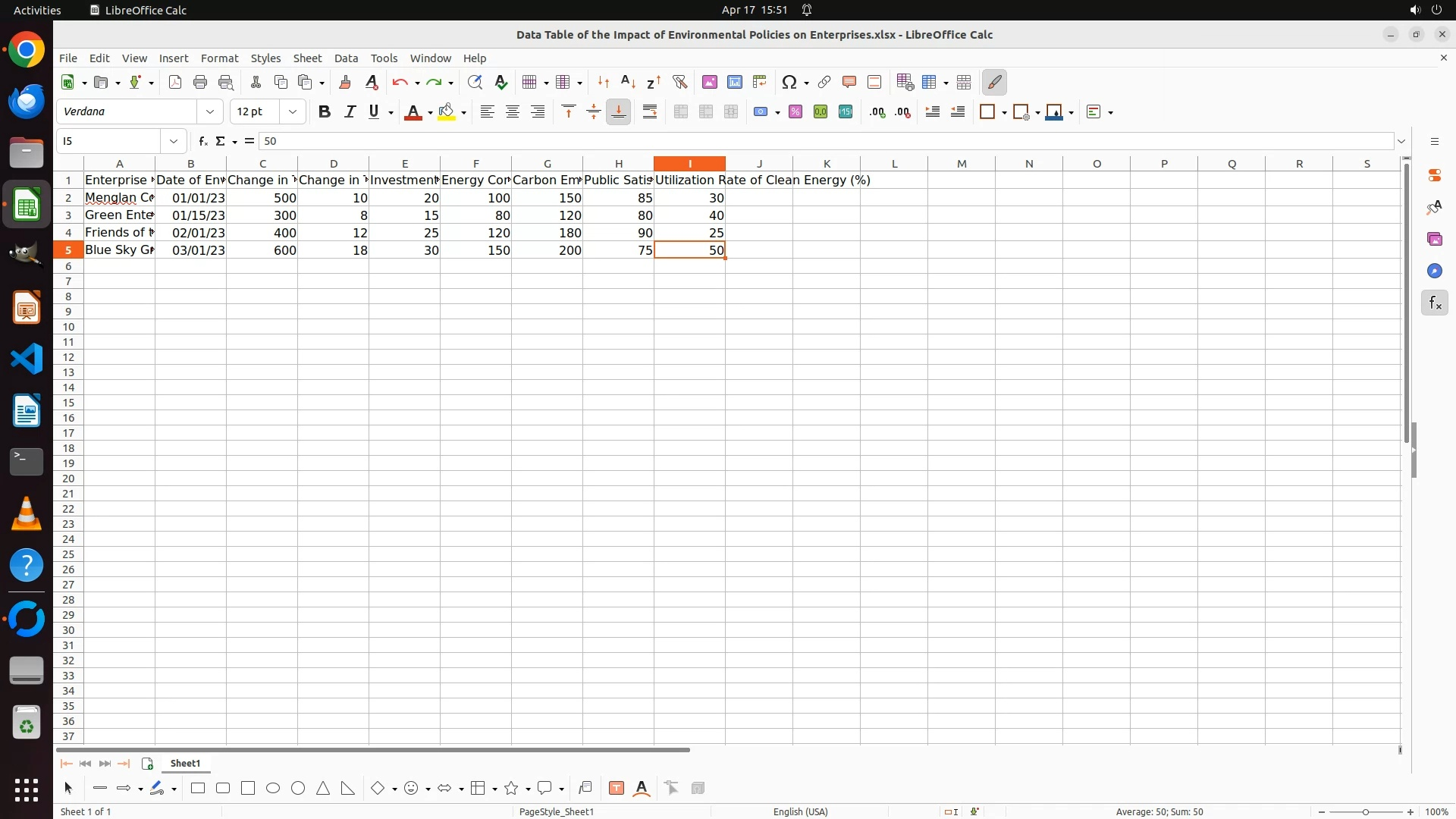The image size is (1456, 819).
Task: Open the Navigator sidebar compass icon
Action: (1434, 271)
